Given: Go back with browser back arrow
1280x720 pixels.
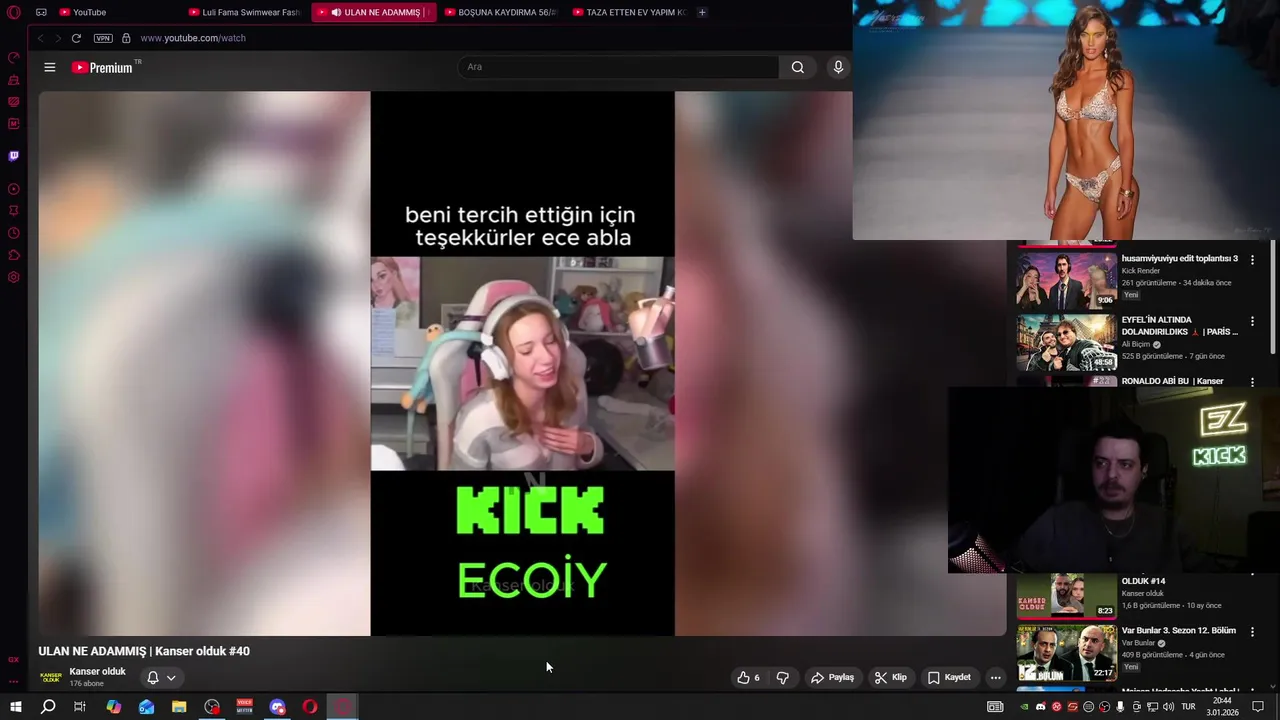Looking at the screenshot, I should (40, 38).
